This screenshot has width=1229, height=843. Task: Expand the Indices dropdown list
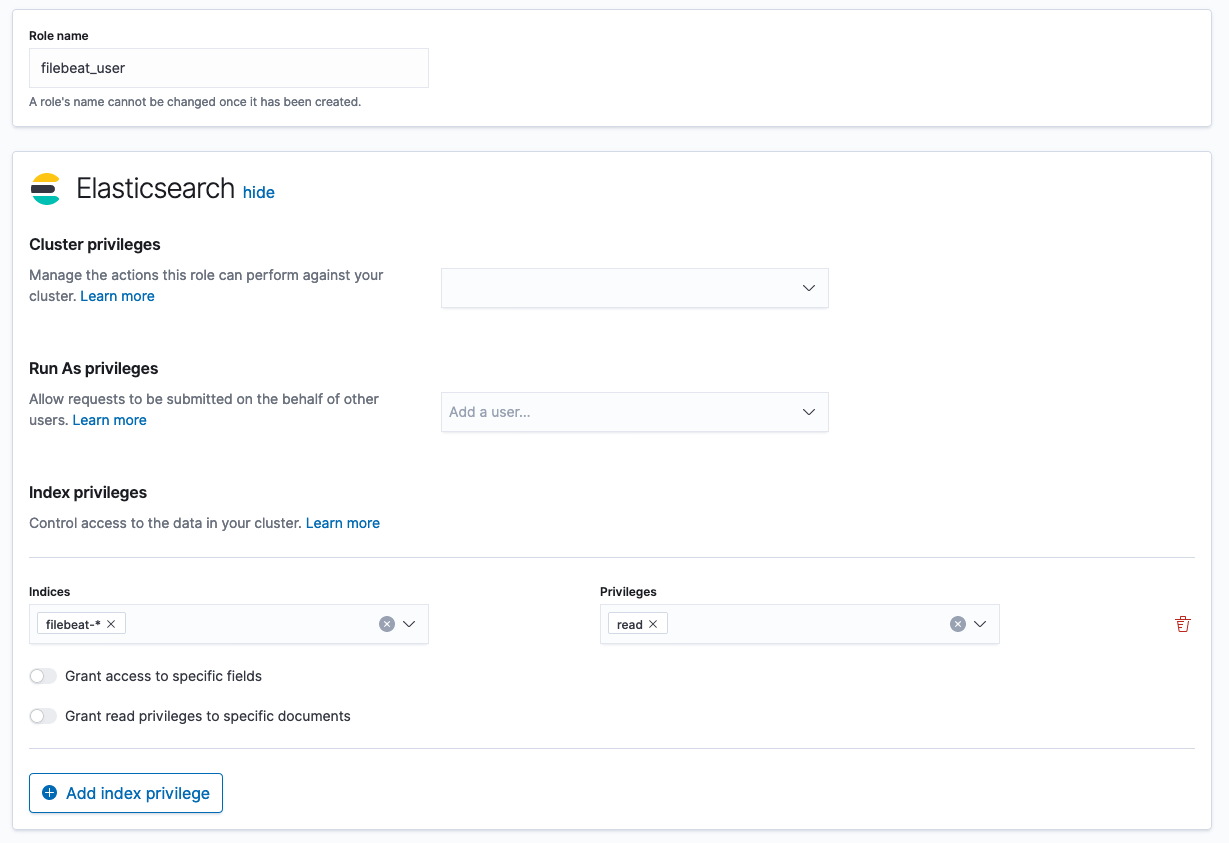[x=409, y=624]
